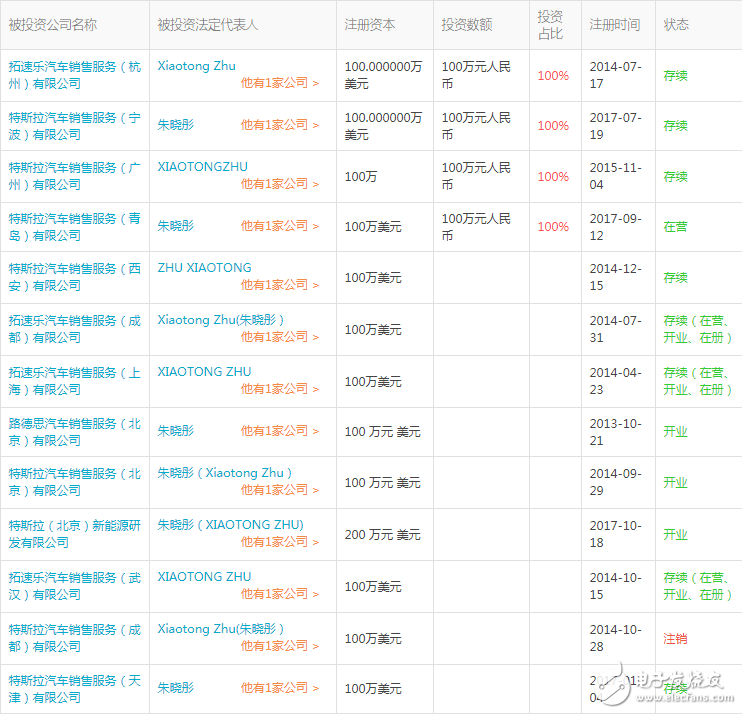Open 特斯拉汽车销售服务(北京)有限公司 company link

coord(75,482)
